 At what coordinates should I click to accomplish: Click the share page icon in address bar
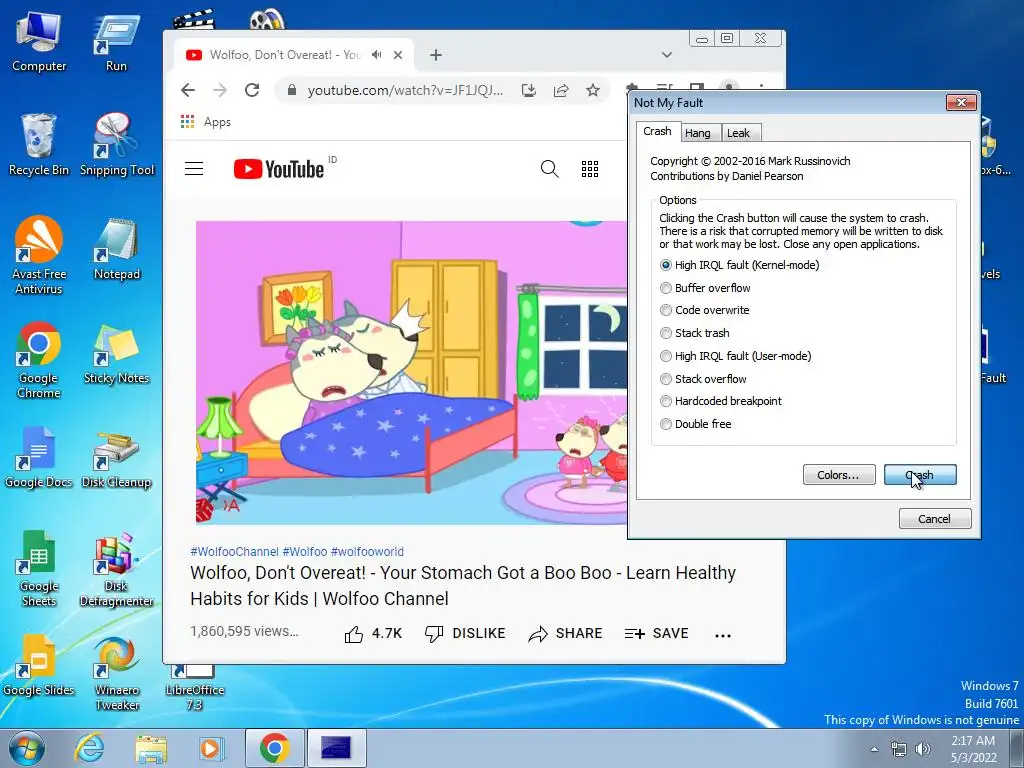(x=561, y=90)
